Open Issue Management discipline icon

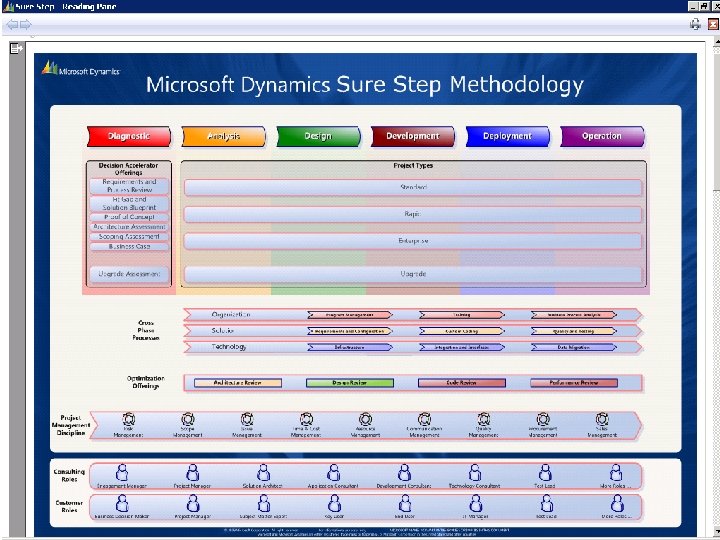pos(247,419)
